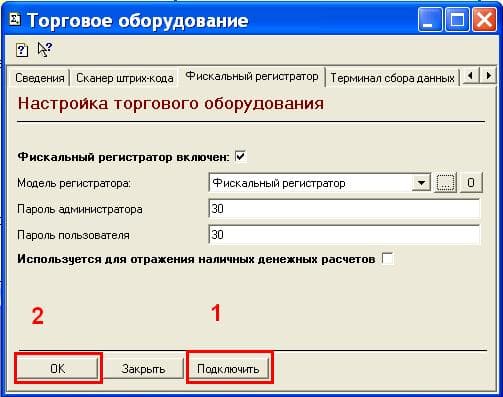
Task: Open the ellipsis selection button next to model
Action: point(445,183)
